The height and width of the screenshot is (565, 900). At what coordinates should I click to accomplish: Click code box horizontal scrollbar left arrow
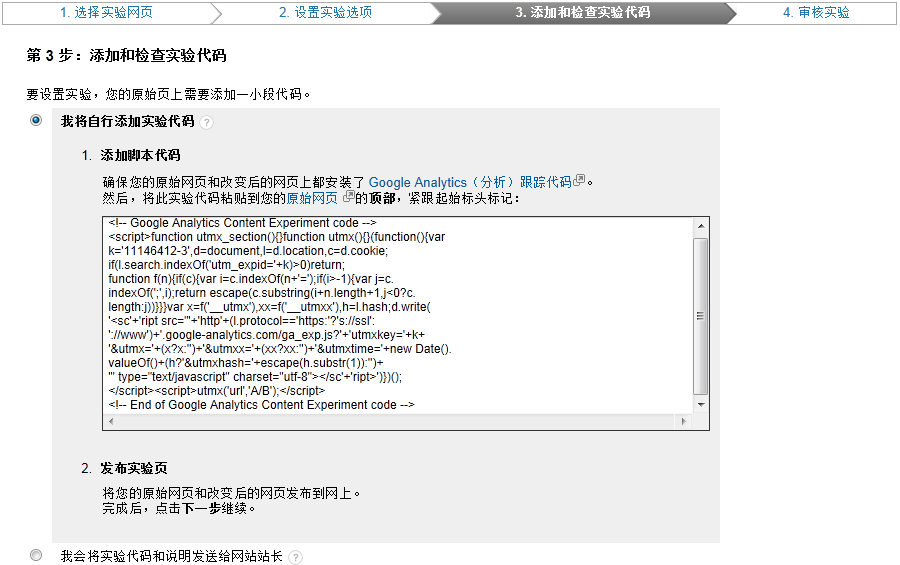[110, 421]
